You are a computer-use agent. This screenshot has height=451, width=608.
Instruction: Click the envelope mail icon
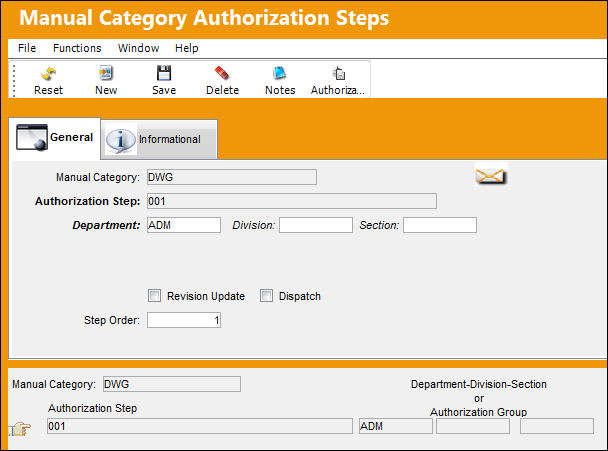[x=490, y=176]
